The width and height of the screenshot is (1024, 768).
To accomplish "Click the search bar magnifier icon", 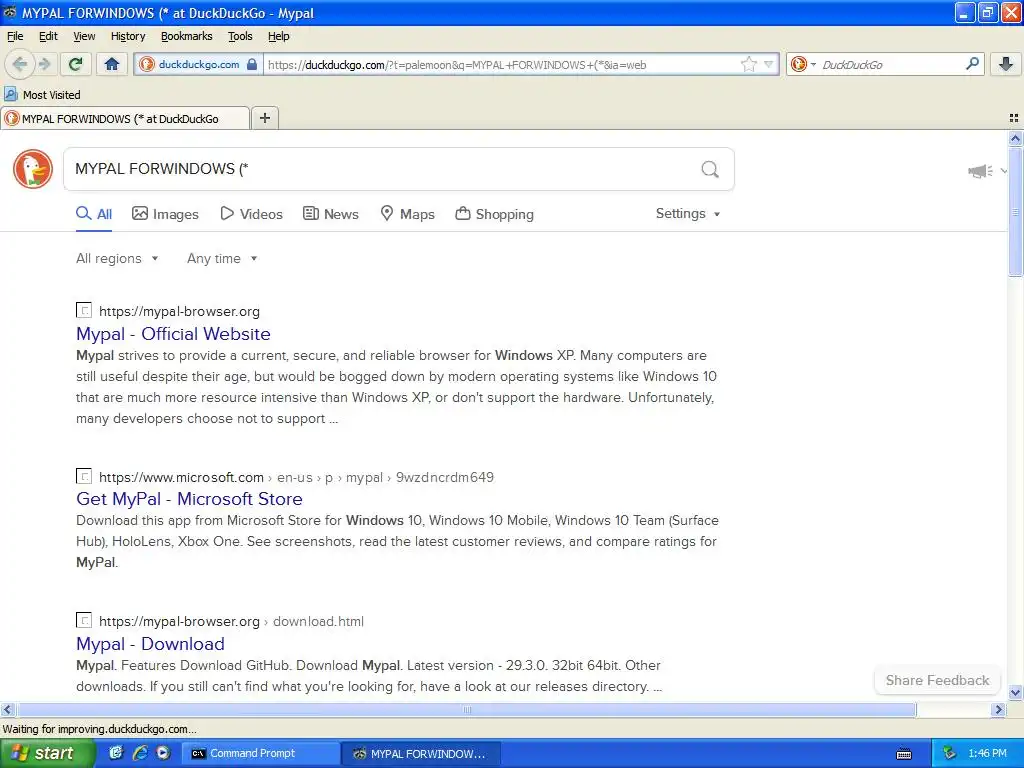I will [972, 64].
